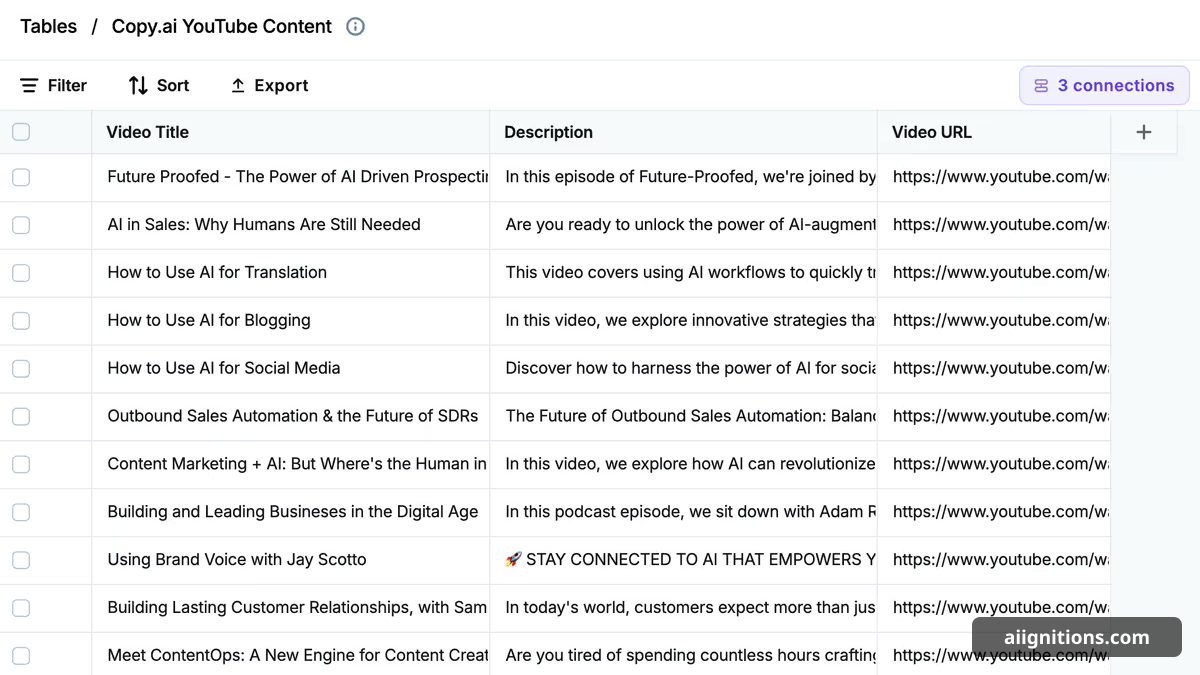This screenshot has width=1200, height=675.
Task: Tick the Building and Leading Businesses row checkbox
Action: [21, 512]
